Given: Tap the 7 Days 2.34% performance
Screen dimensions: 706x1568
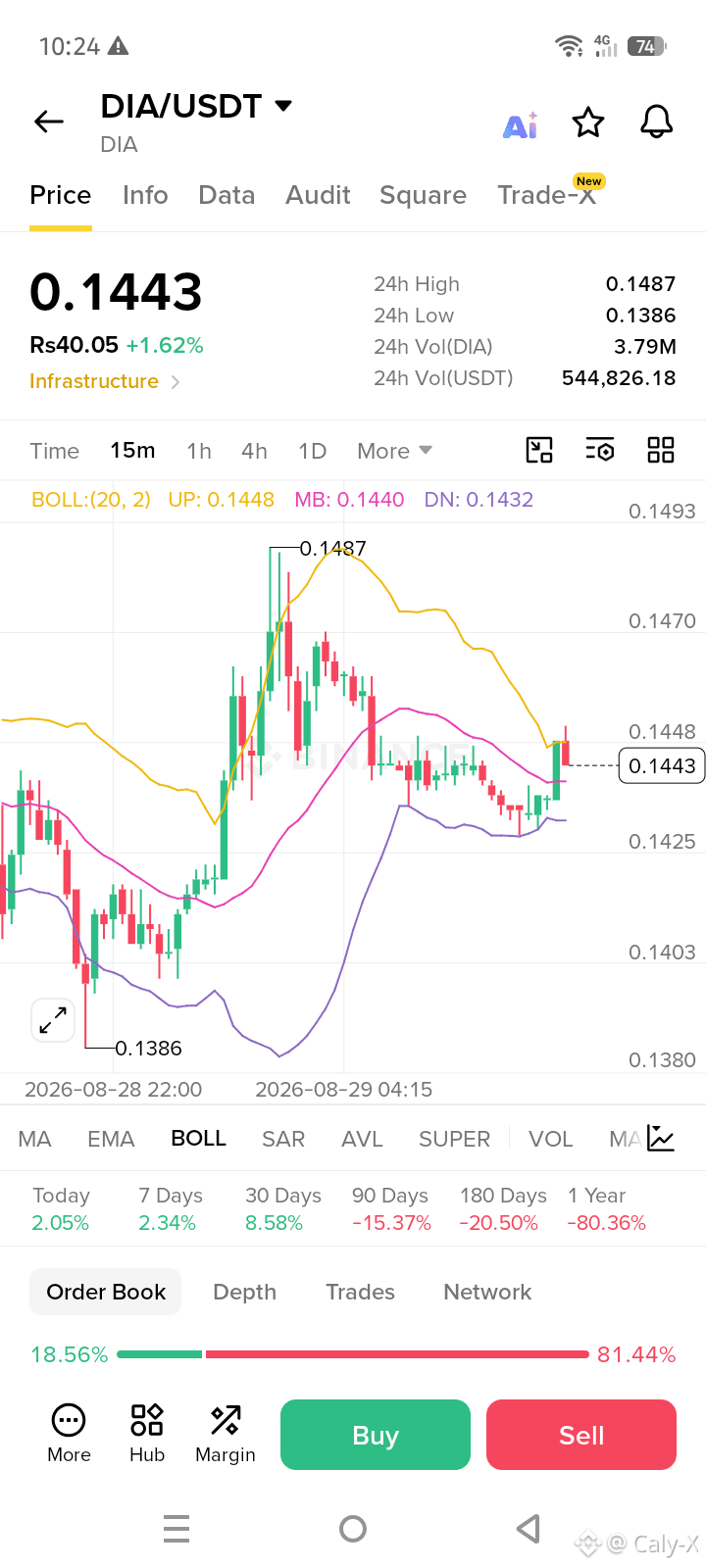Looking at the screenshot, I should pos(170,1209).
